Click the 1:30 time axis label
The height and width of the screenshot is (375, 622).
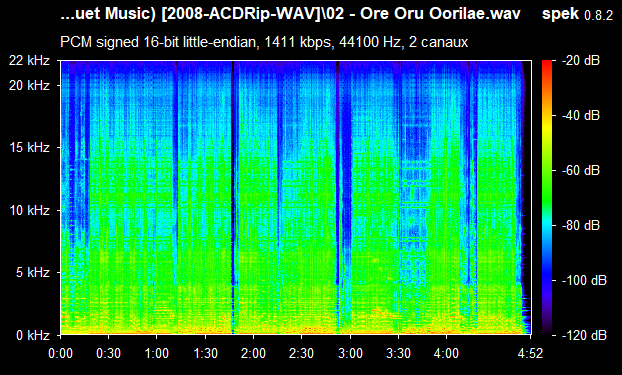(205, 353)
